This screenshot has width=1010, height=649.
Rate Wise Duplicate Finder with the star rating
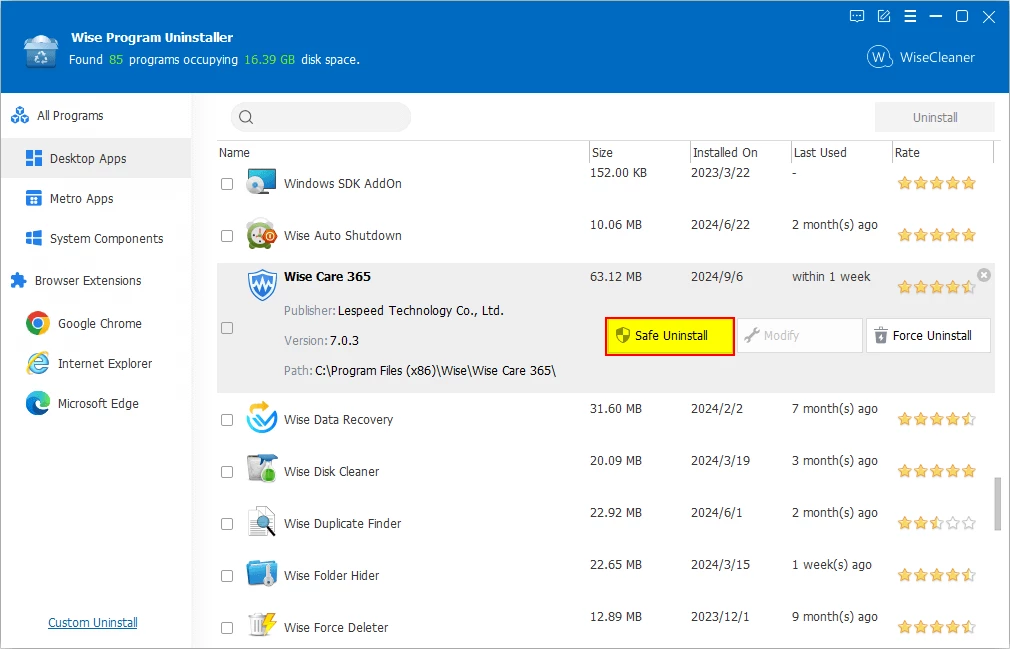point(936,523)
